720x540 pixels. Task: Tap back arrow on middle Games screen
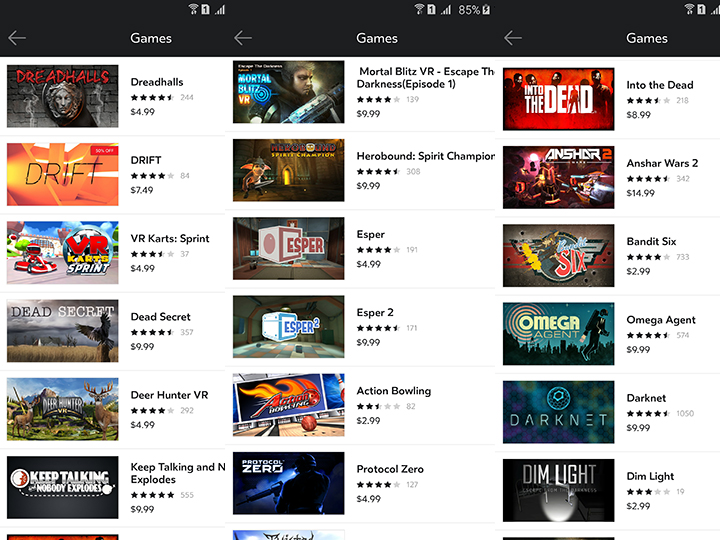coord(243,38)
